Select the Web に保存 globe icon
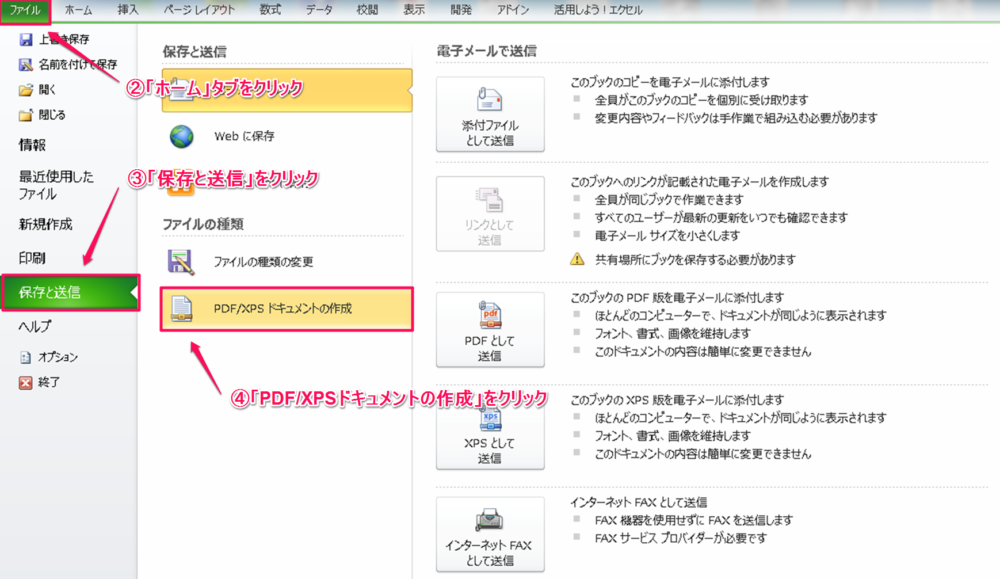Image resolution: width=1000 pixels, height=579 pixels. [182, 136]
